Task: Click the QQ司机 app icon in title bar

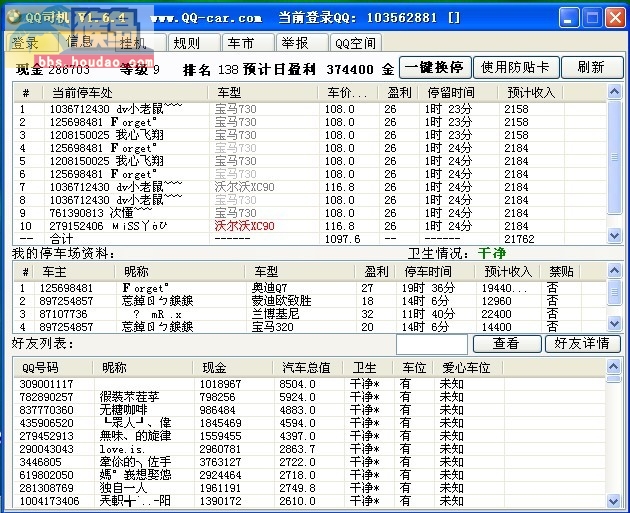Action: coord(14,17)
